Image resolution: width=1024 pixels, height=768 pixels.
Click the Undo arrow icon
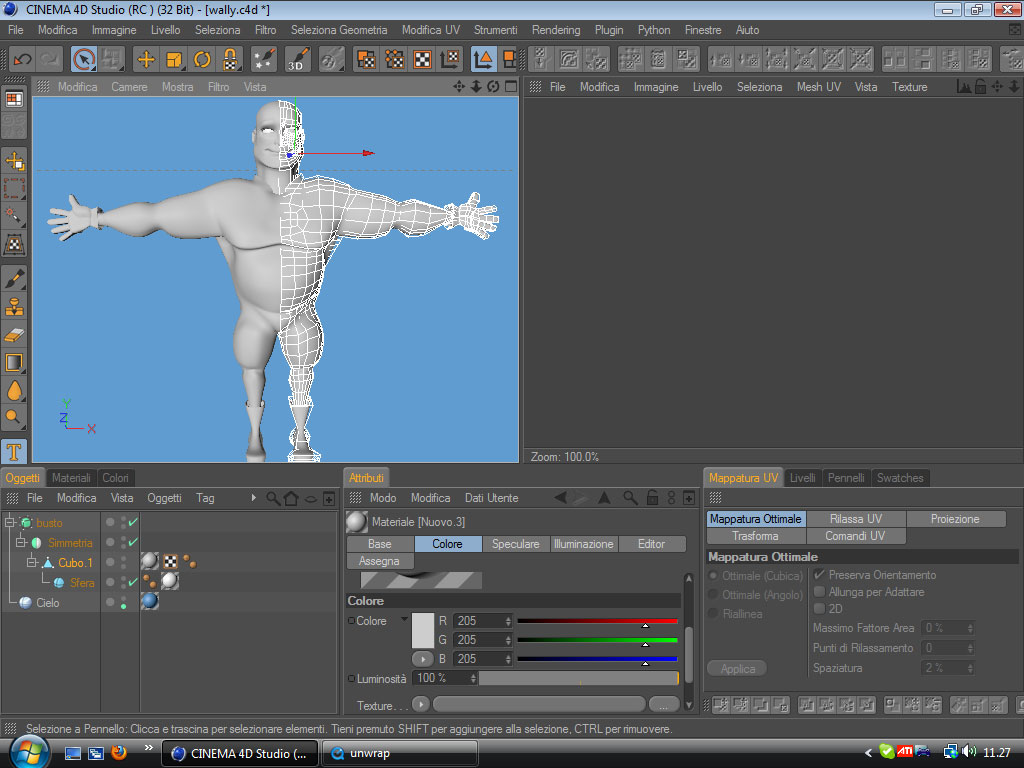pyautogui.click(x=23, y=59)
